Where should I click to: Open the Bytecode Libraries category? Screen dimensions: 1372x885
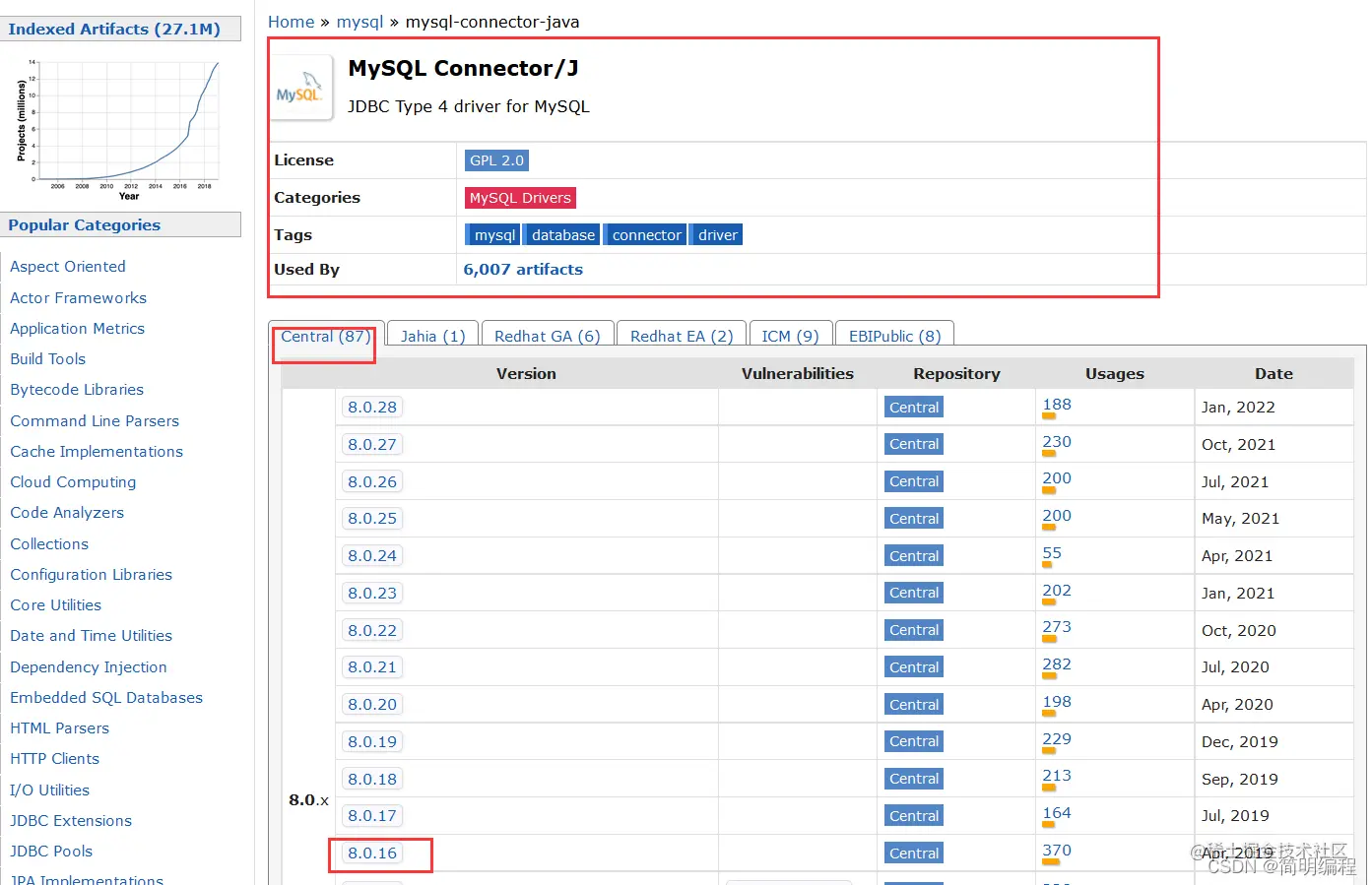pyautogui.click(x=77, y=390)
